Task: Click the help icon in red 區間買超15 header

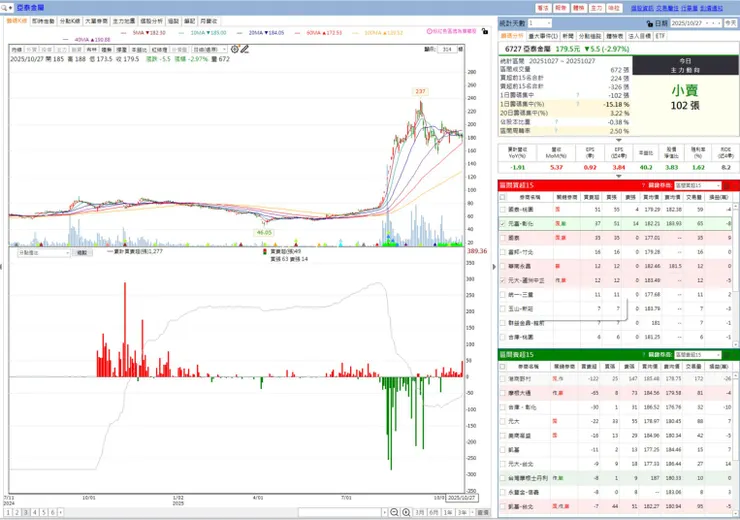Action: pos(643,185)
